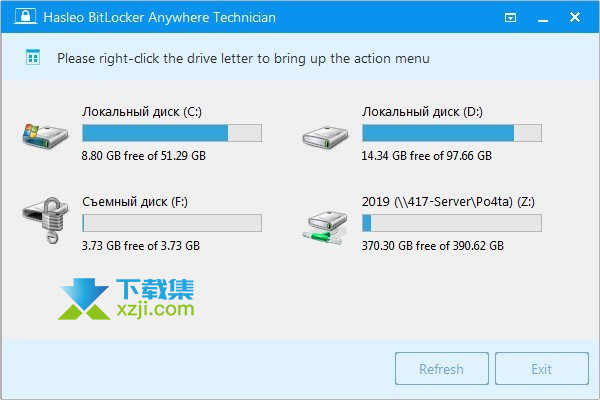Select the Windows system drive C icon

[45, 136]
